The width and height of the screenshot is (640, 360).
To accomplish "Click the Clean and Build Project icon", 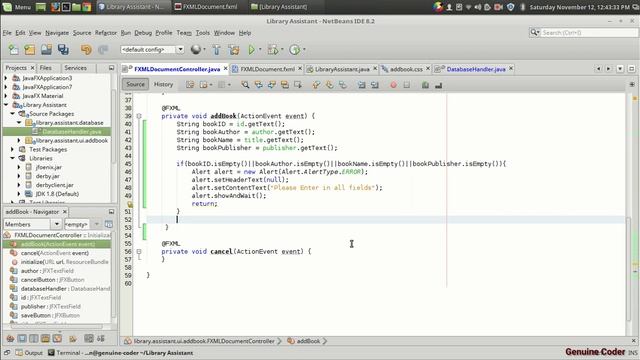I will pos(234,50).
